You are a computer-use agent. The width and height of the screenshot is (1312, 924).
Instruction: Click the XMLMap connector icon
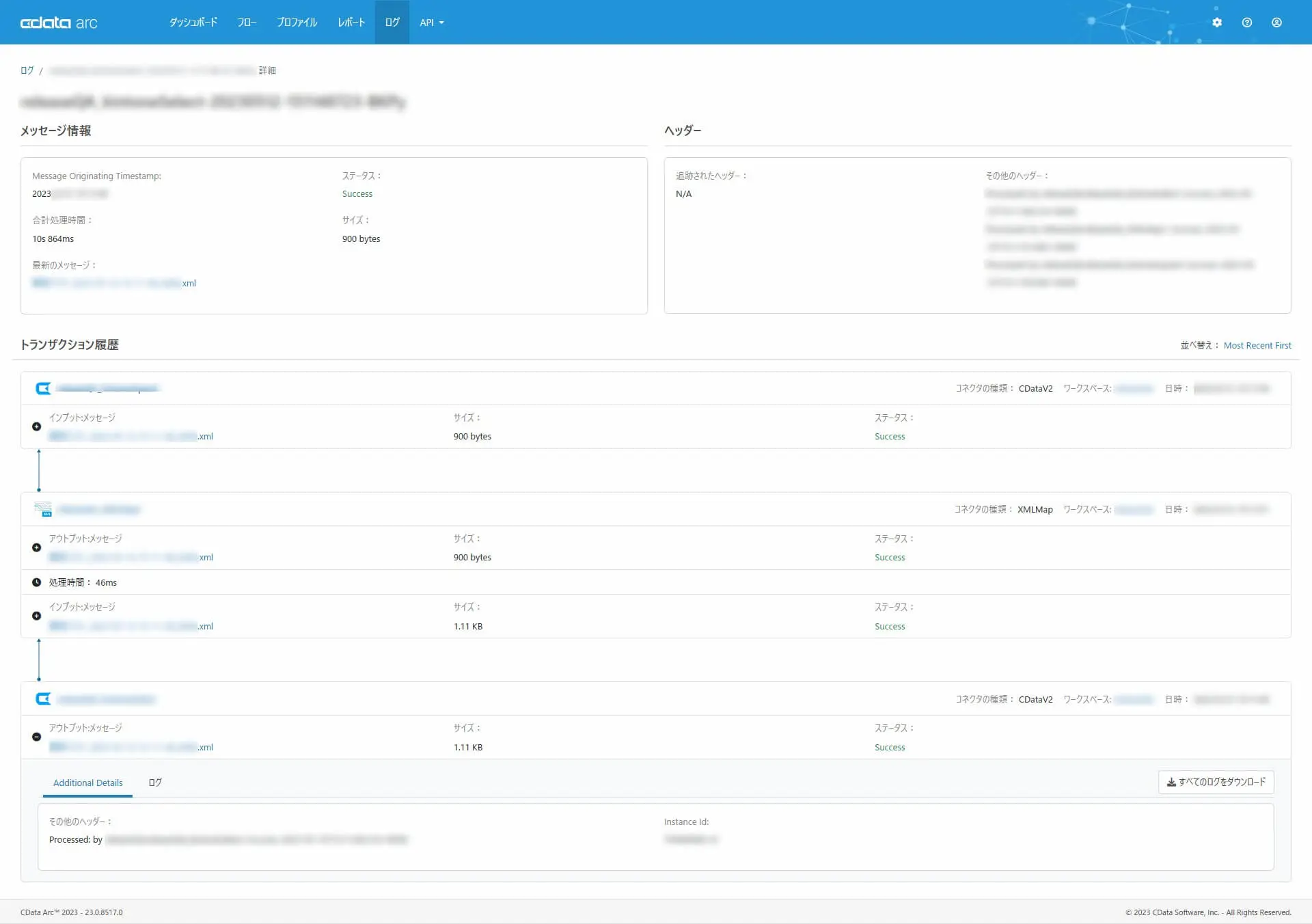[x=43, y=509]
